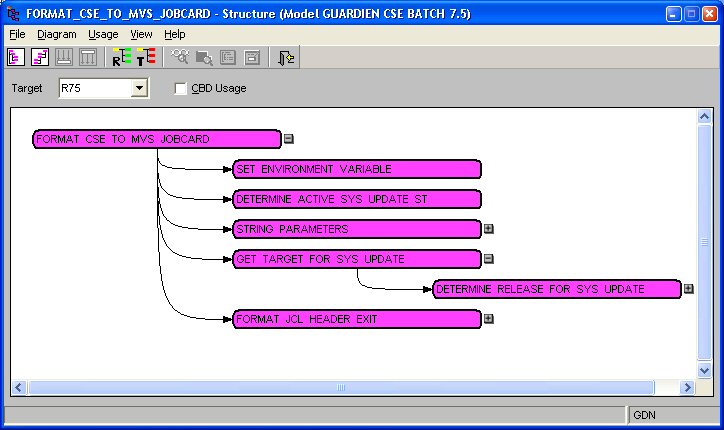724x430 pixels.
Task: Expand the STRING PARAMETERS node
Action: pyautogui.click(x=489, y=229)
